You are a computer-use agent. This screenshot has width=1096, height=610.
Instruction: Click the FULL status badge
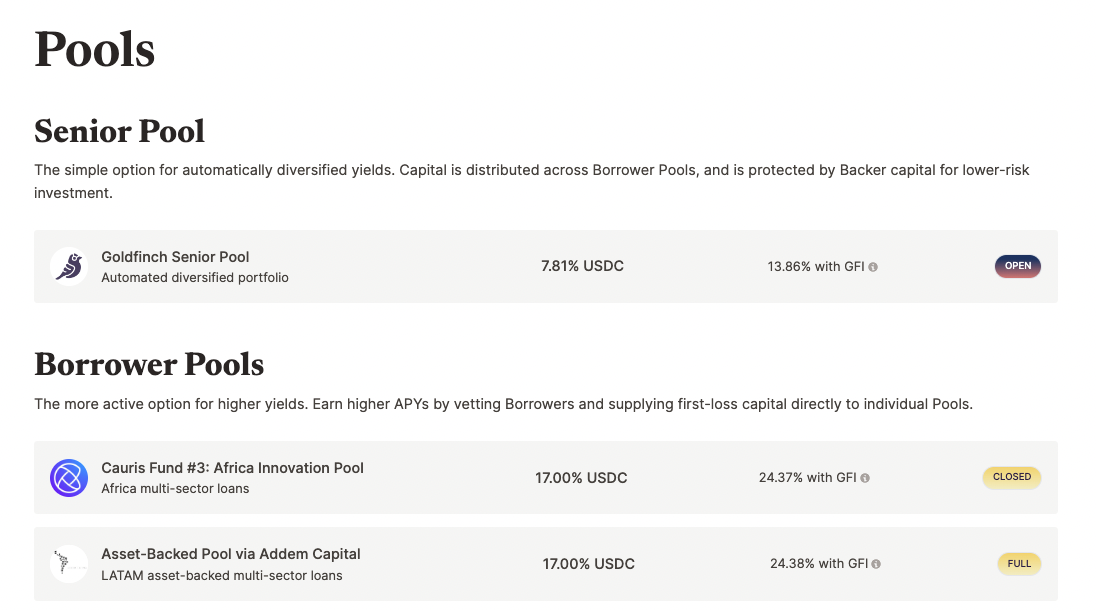click(1019, 563)
